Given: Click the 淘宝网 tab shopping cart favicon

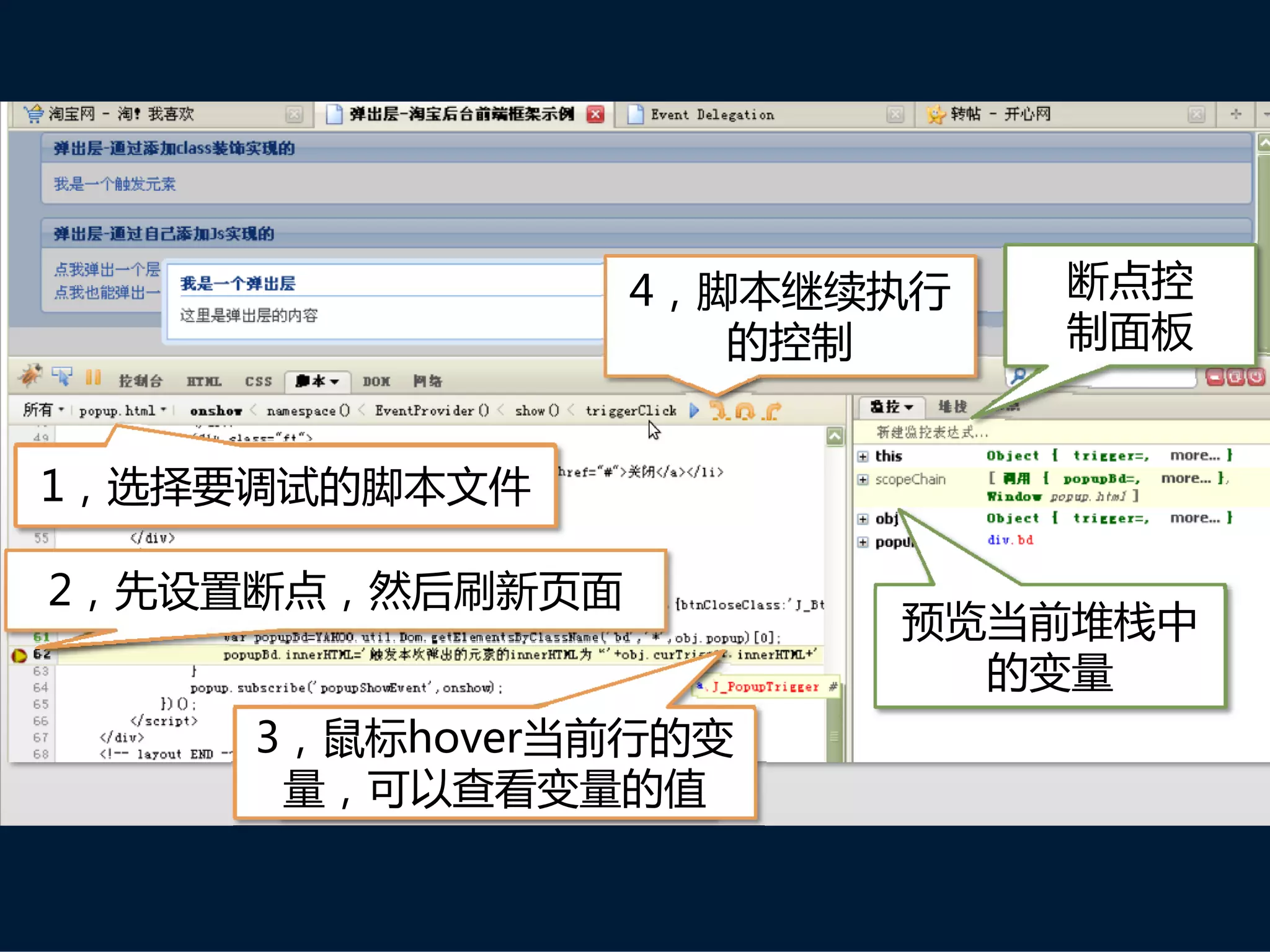Looking at the screenshot, I should point(33,114).
